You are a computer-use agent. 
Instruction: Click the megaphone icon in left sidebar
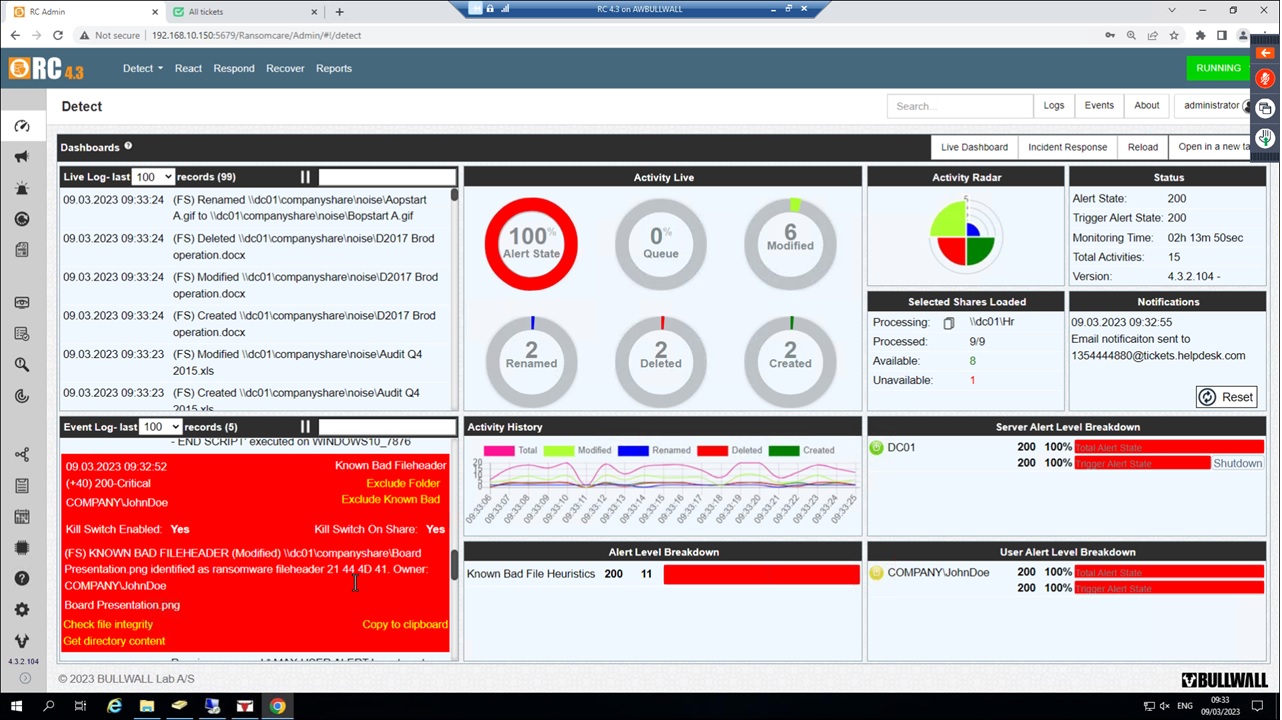click(x=22, y=157)
